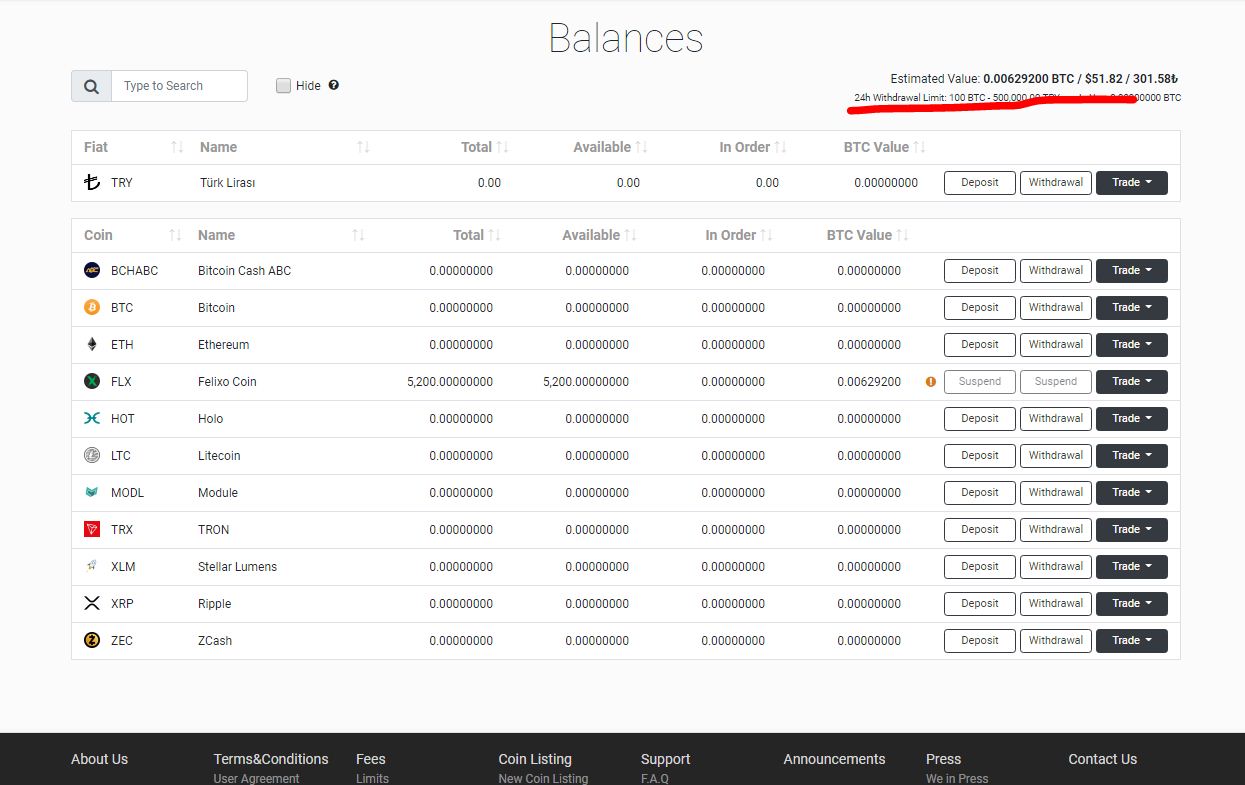Viewport: 1245px width, 785px height.
Task: Click Withdrawal for ZCash
Action: point(1056,641)
